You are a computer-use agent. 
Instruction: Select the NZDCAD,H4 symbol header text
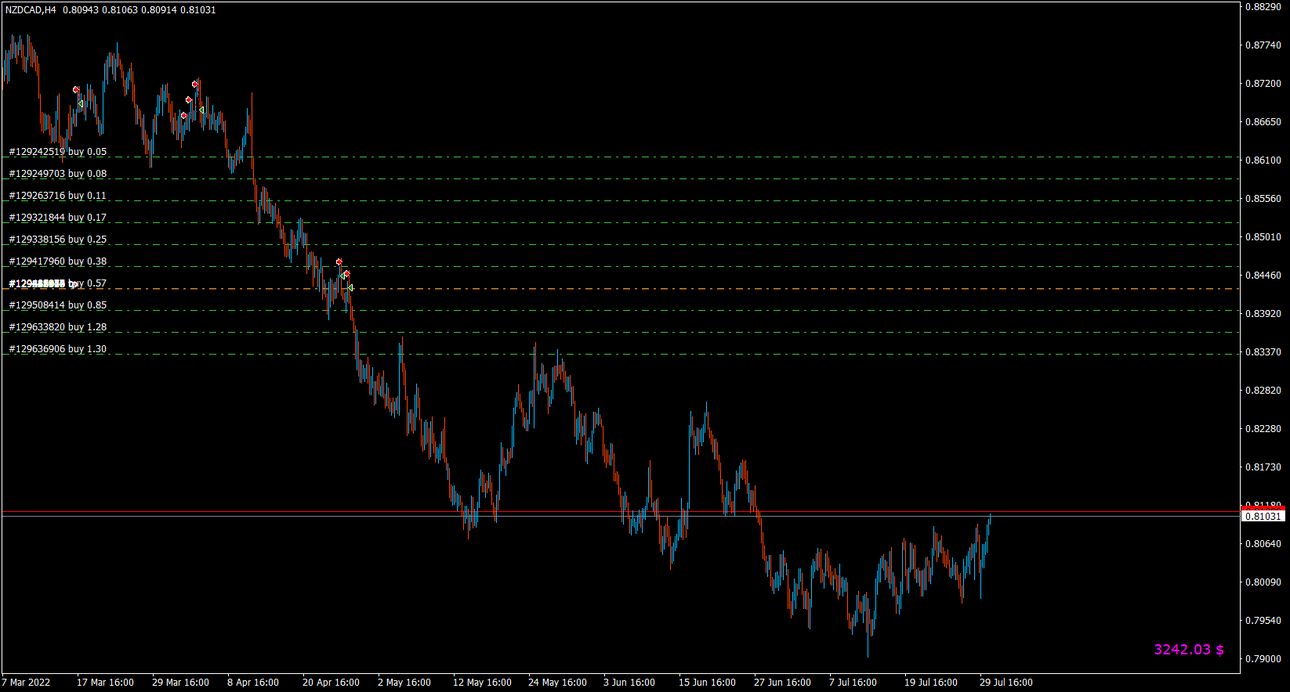coord(30,10)
